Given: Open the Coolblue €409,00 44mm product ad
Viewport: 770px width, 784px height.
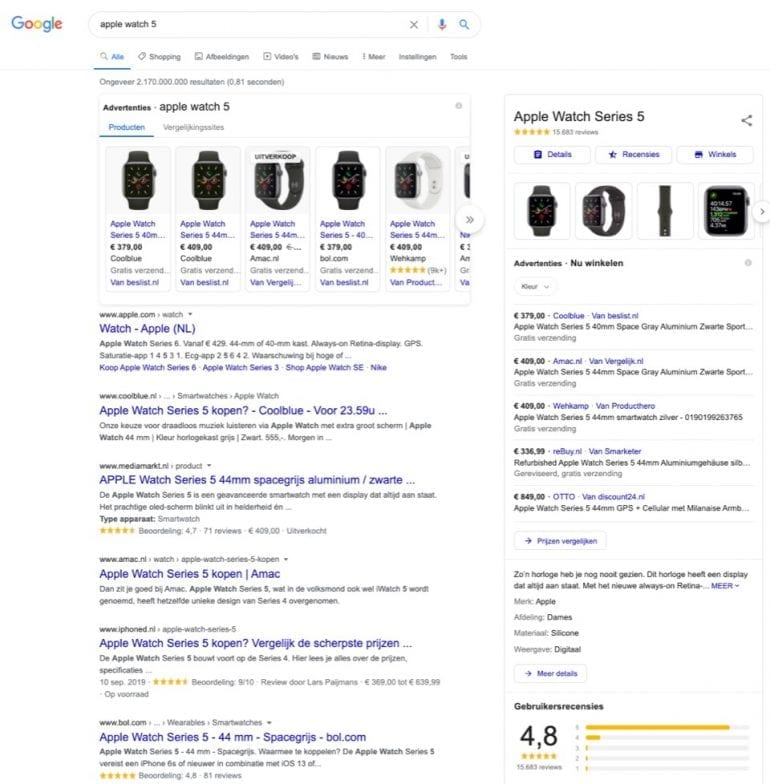Looking at the screenshot, I should click(x=208, y=218).
